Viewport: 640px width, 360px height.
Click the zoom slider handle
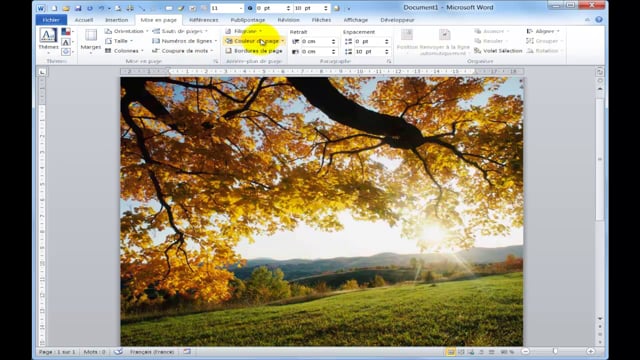555,351
